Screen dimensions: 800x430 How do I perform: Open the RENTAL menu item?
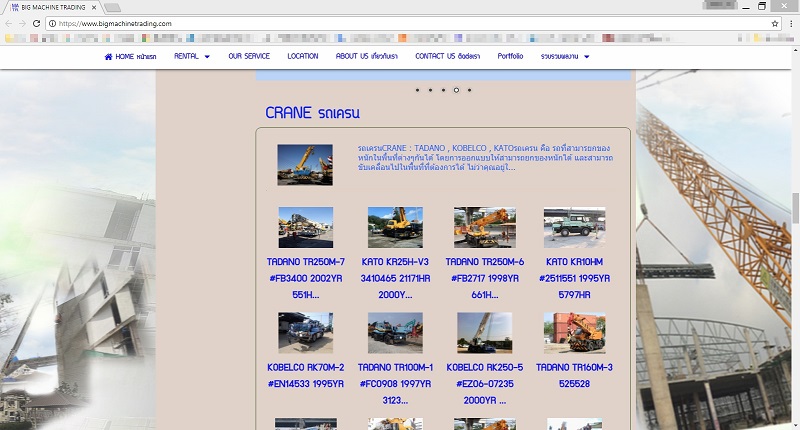pos(186,56)
